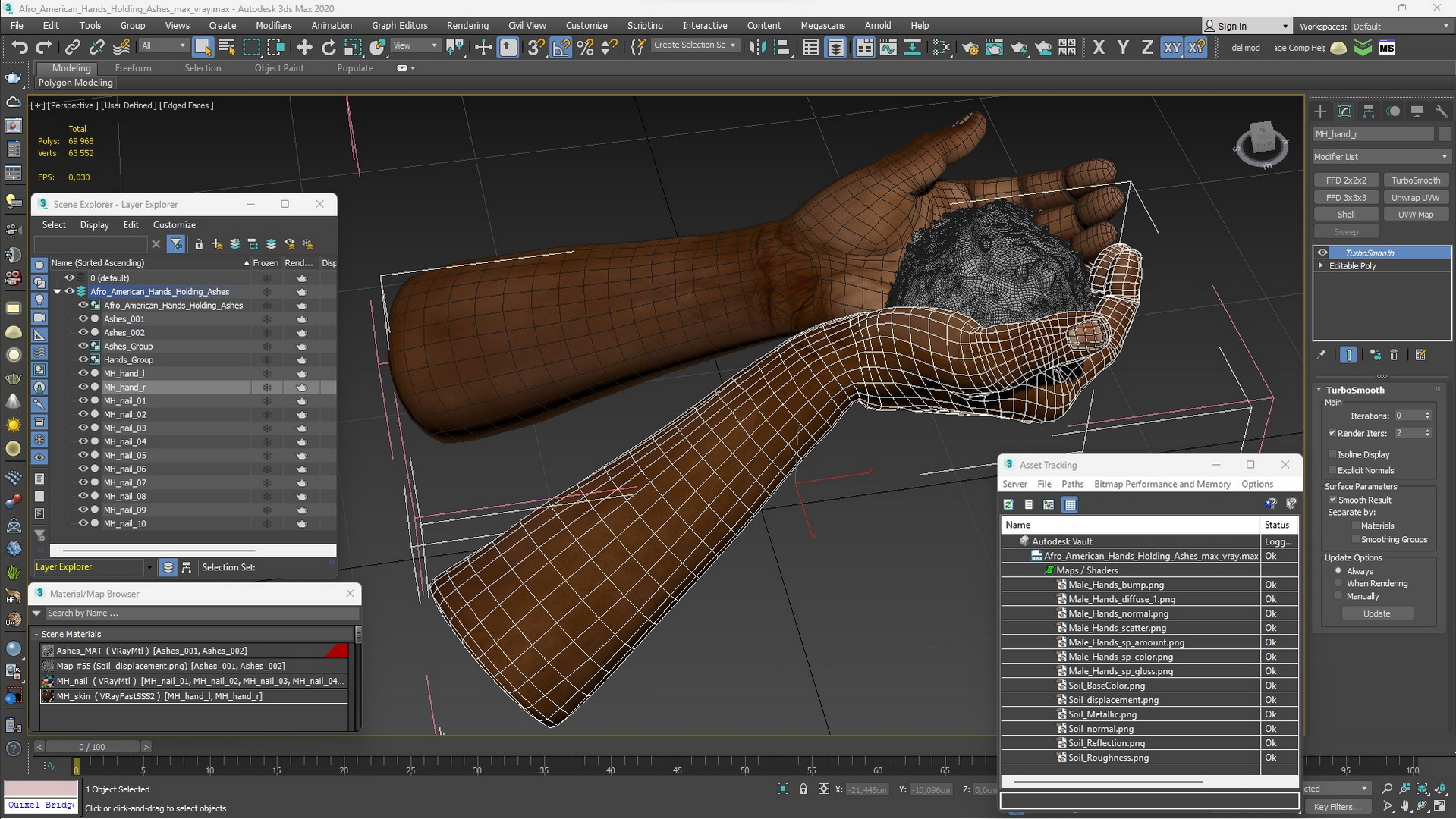Click Sign In button

click(x=1247, y=26)
